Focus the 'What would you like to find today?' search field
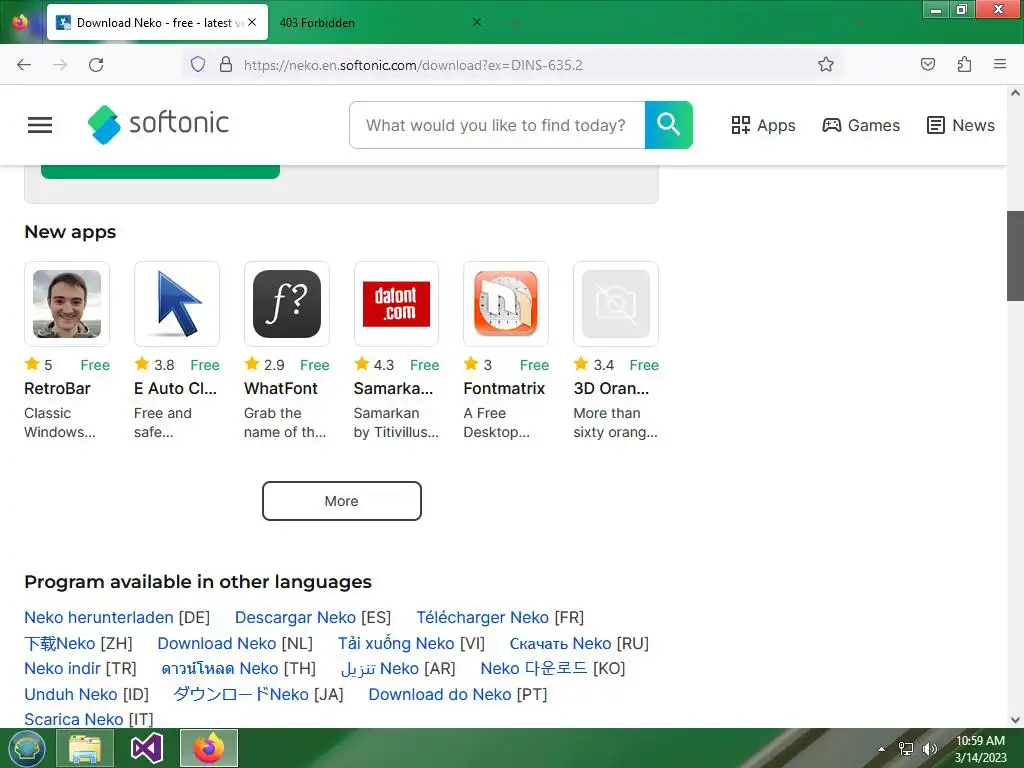 (x=497, y=125)
